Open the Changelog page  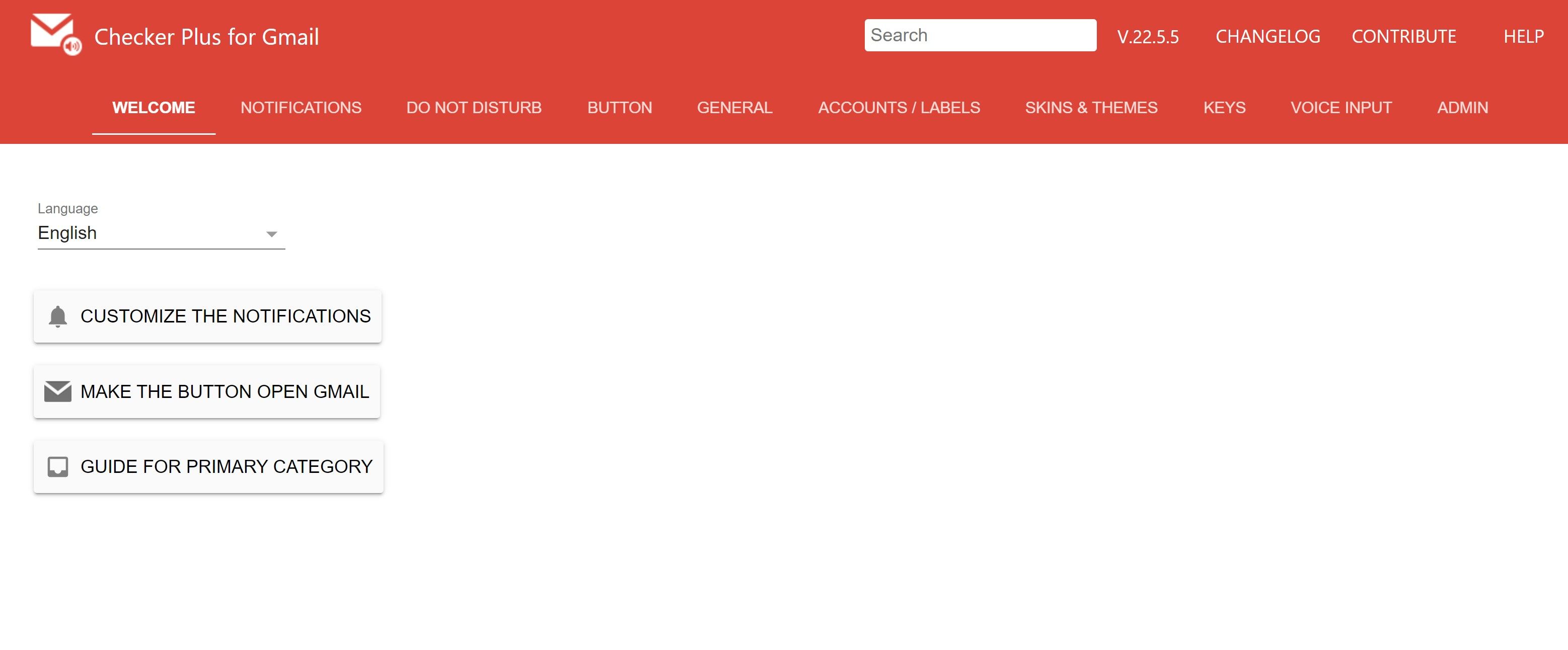click(x=1268, y=36)
